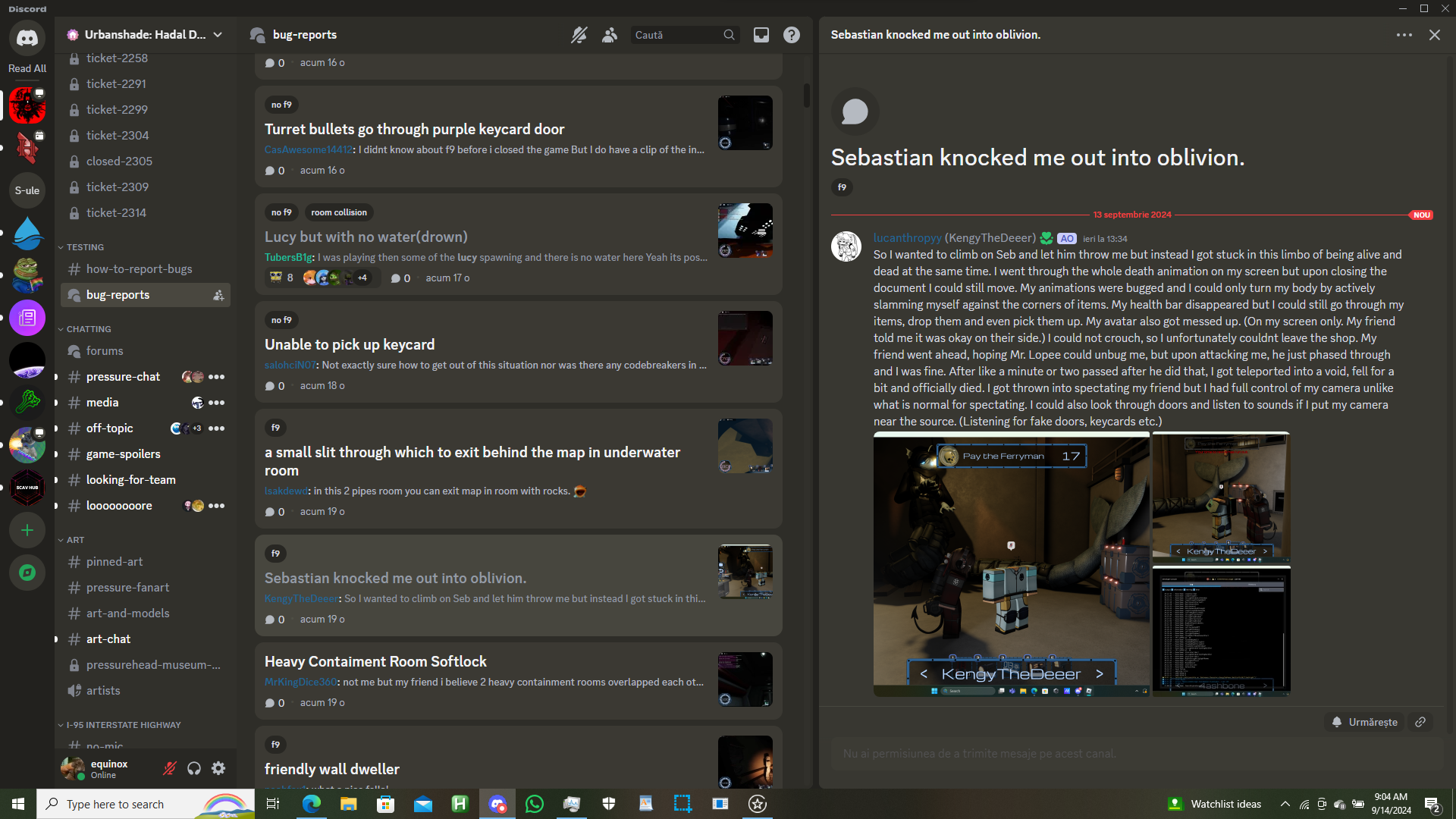This screenshot has width=1456, height=819.
Task: Click Read All button
Action: pos(27,68)
